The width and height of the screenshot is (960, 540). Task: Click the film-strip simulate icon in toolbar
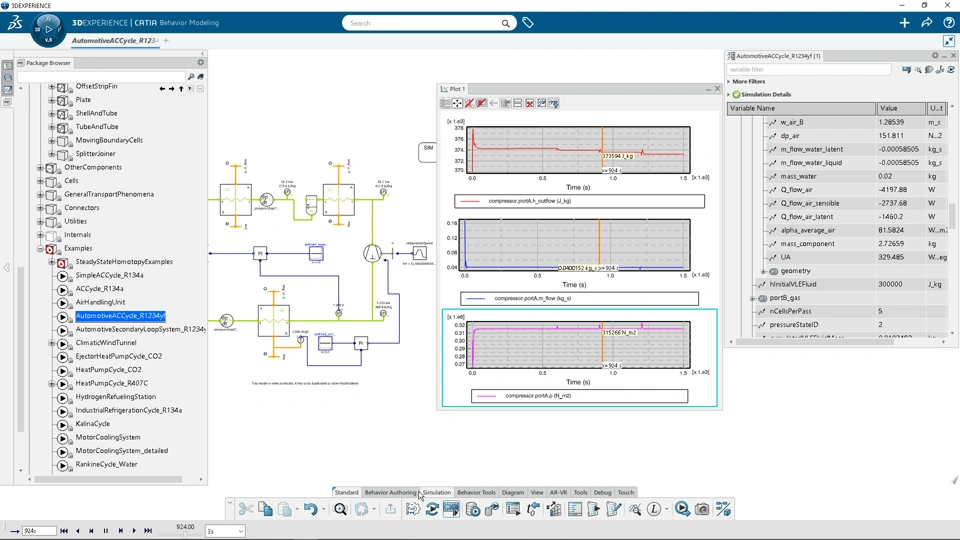(452, 509)
